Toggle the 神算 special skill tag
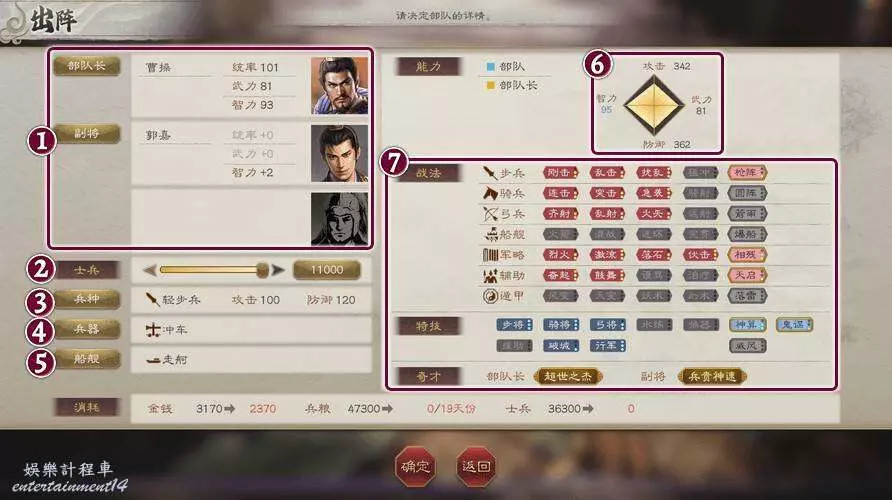 pyautogui.click(x=748, y=325)
